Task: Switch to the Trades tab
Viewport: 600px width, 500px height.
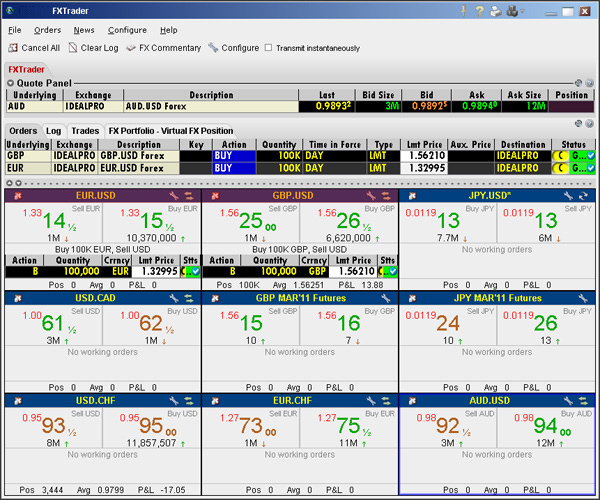Action: (x=85, y=131)
